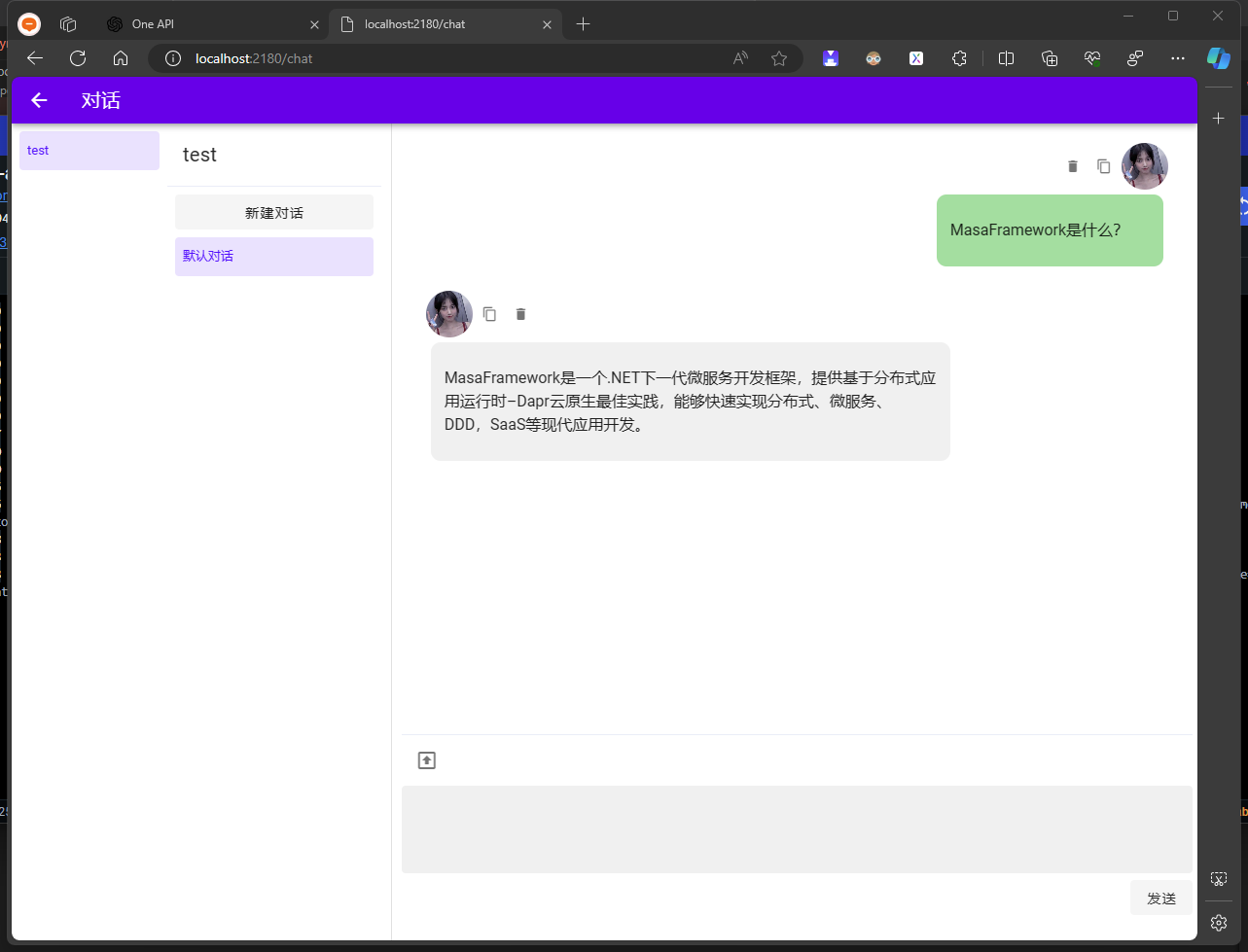Click the browser profile icon

coord(29,24)
